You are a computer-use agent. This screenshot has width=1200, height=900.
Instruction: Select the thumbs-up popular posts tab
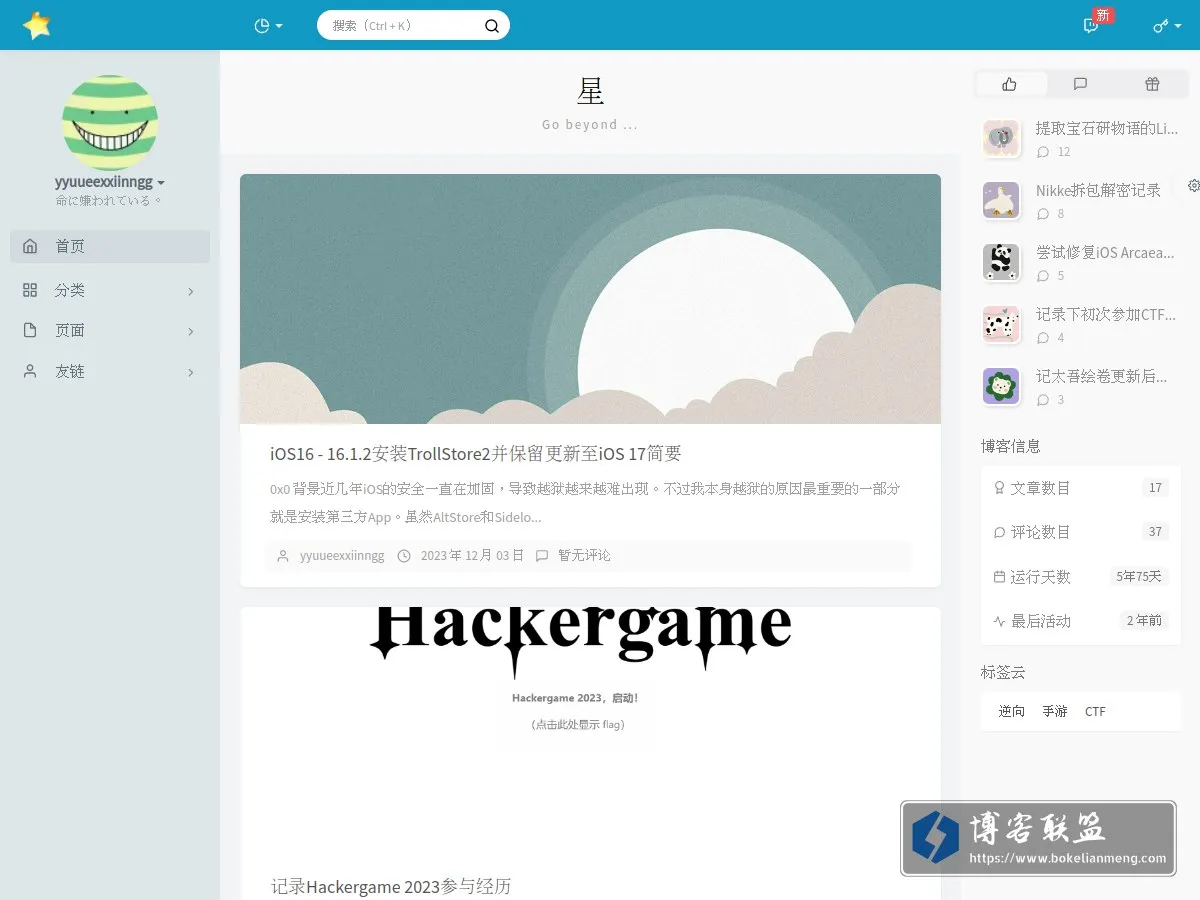point(1010,84)
